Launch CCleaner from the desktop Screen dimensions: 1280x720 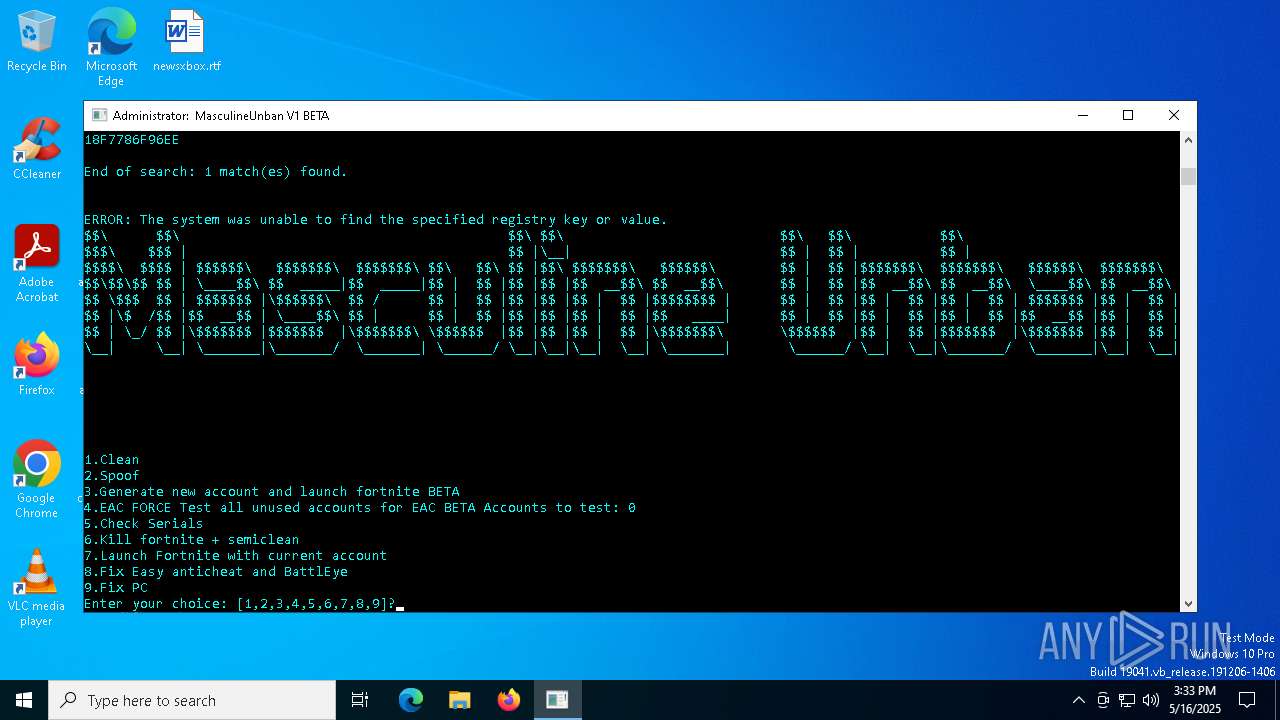(37, 150)
